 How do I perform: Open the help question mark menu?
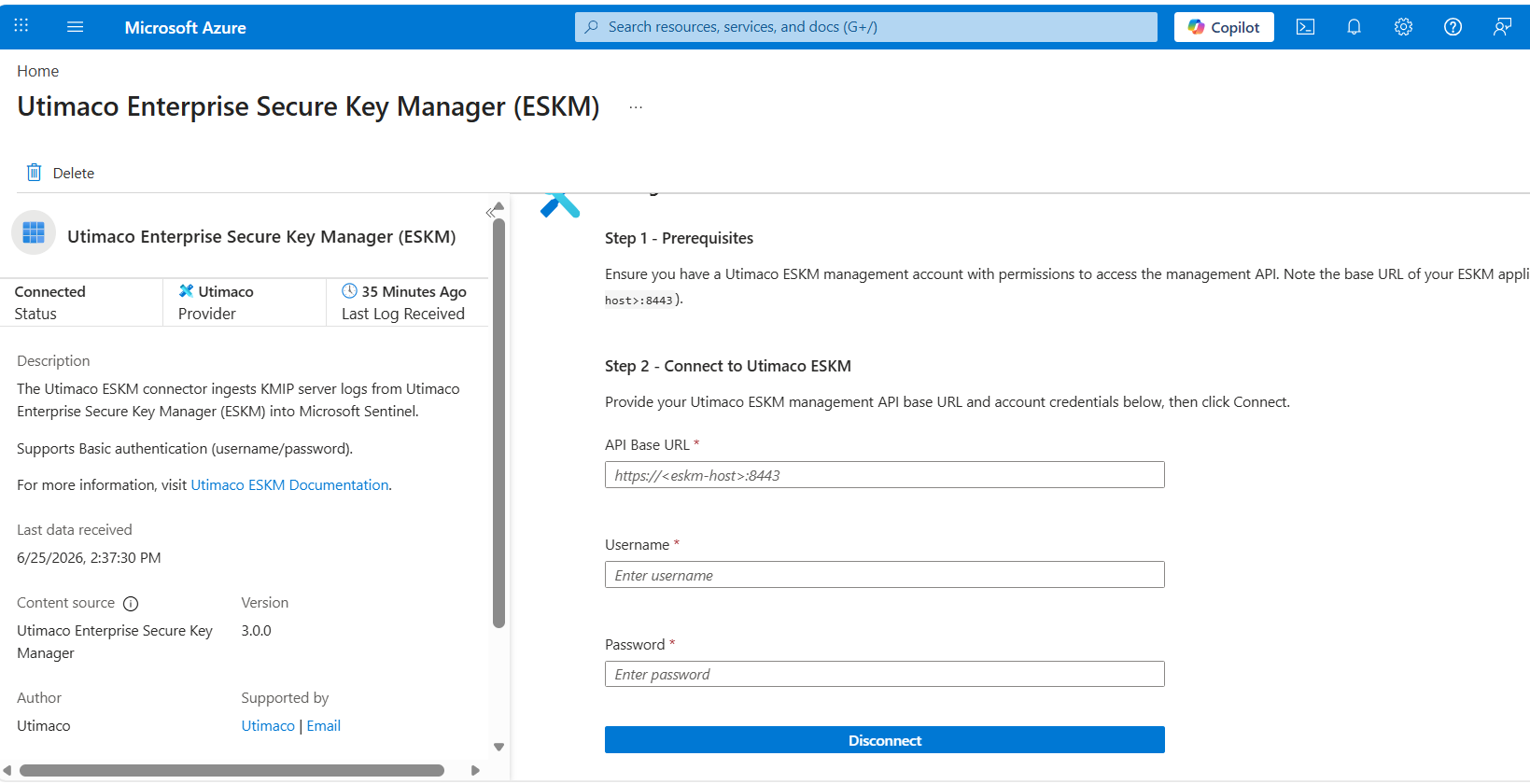pos(1453,27)
